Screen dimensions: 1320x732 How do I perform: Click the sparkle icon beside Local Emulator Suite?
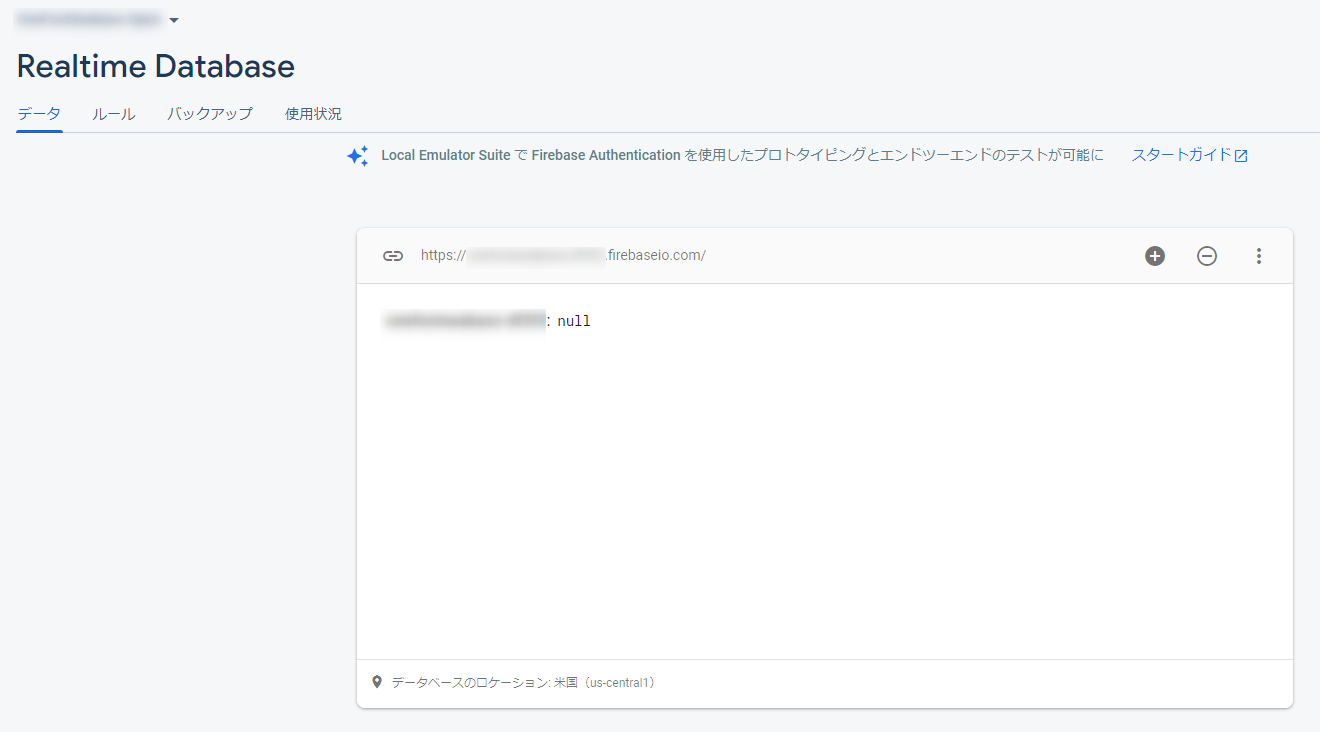pos(358,156)
